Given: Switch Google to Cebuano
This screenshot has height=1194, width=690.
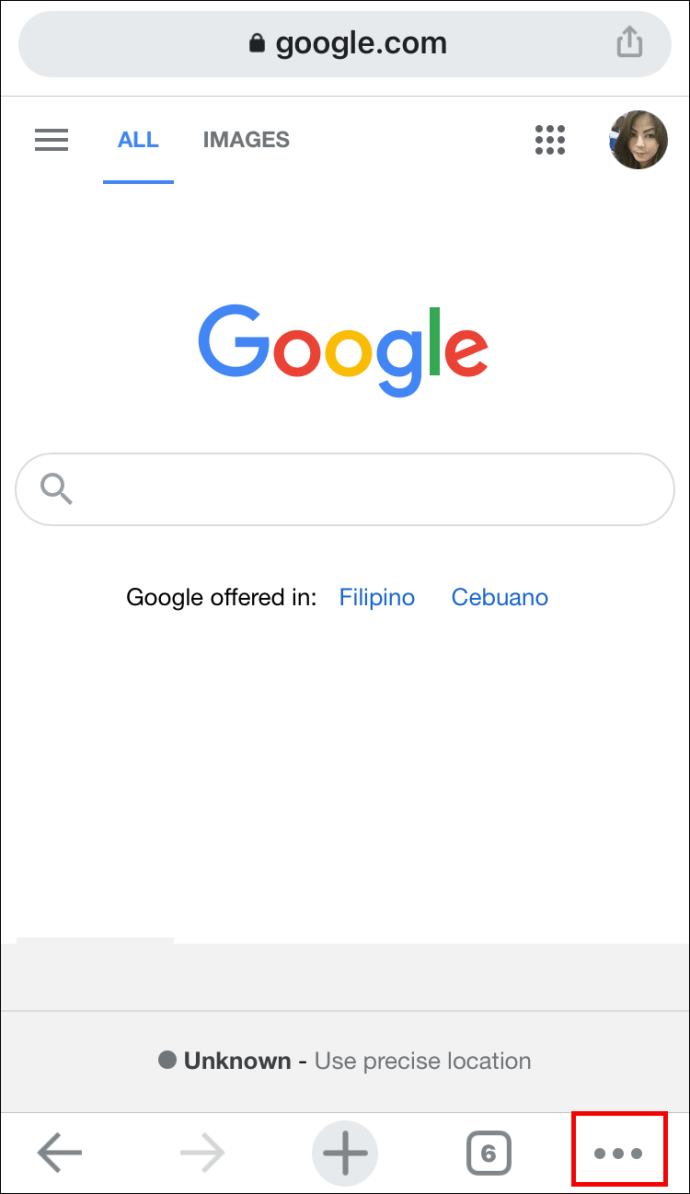Looking at the screenshot, I should 500,598.
